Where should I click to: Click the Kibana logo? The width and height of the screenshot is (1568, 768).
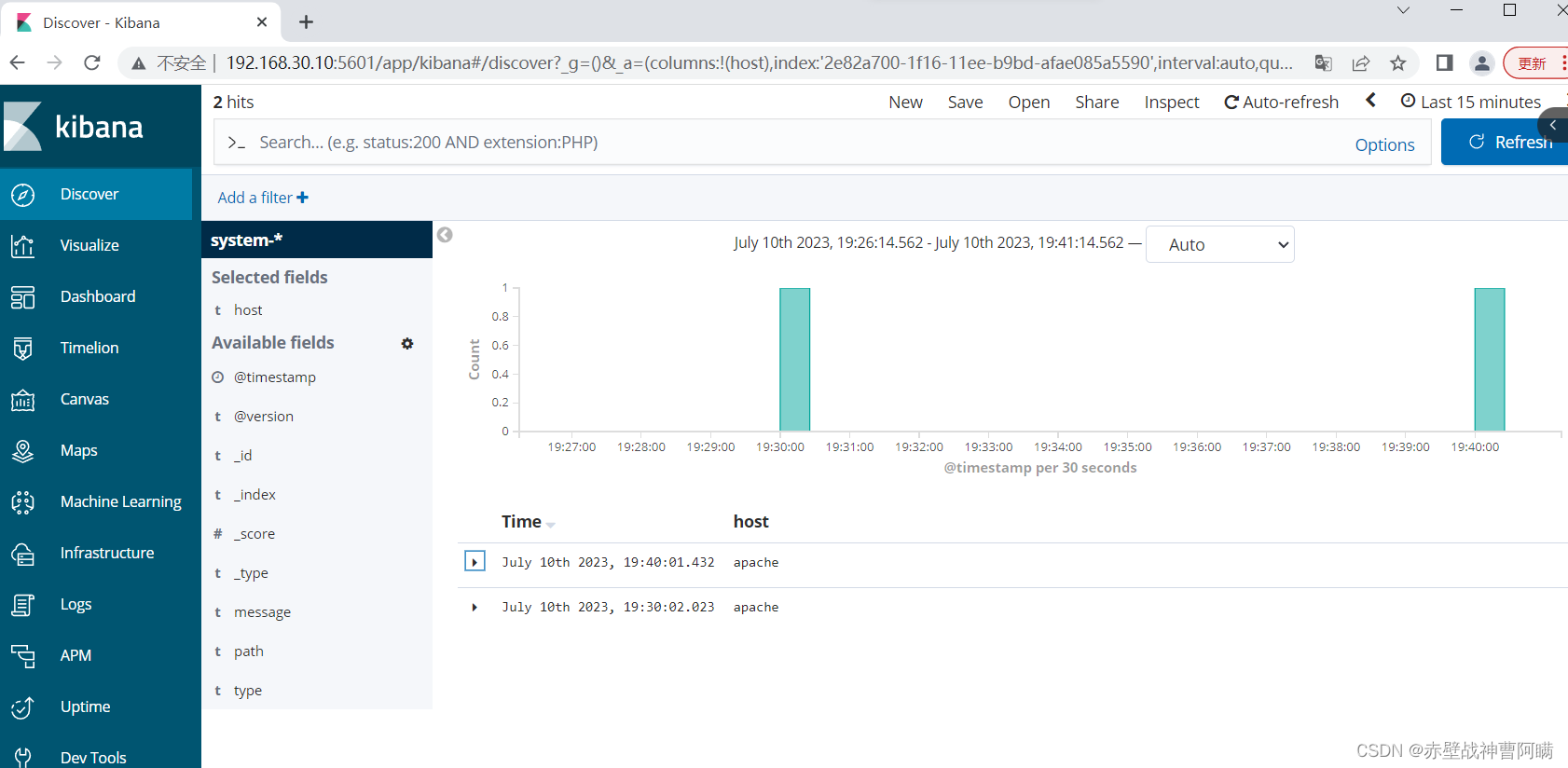(x=75, y=127)
